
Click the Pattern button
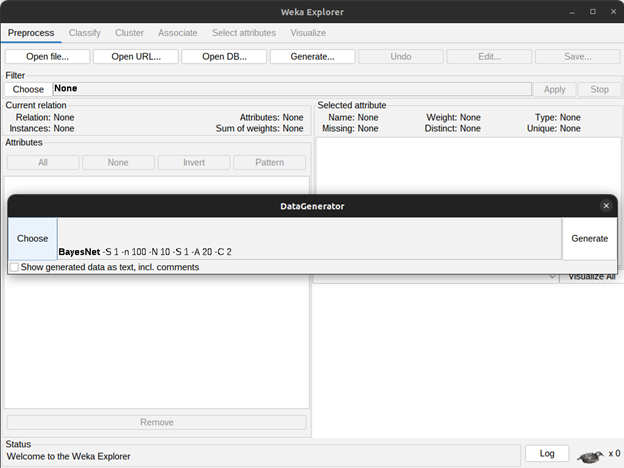269,162
